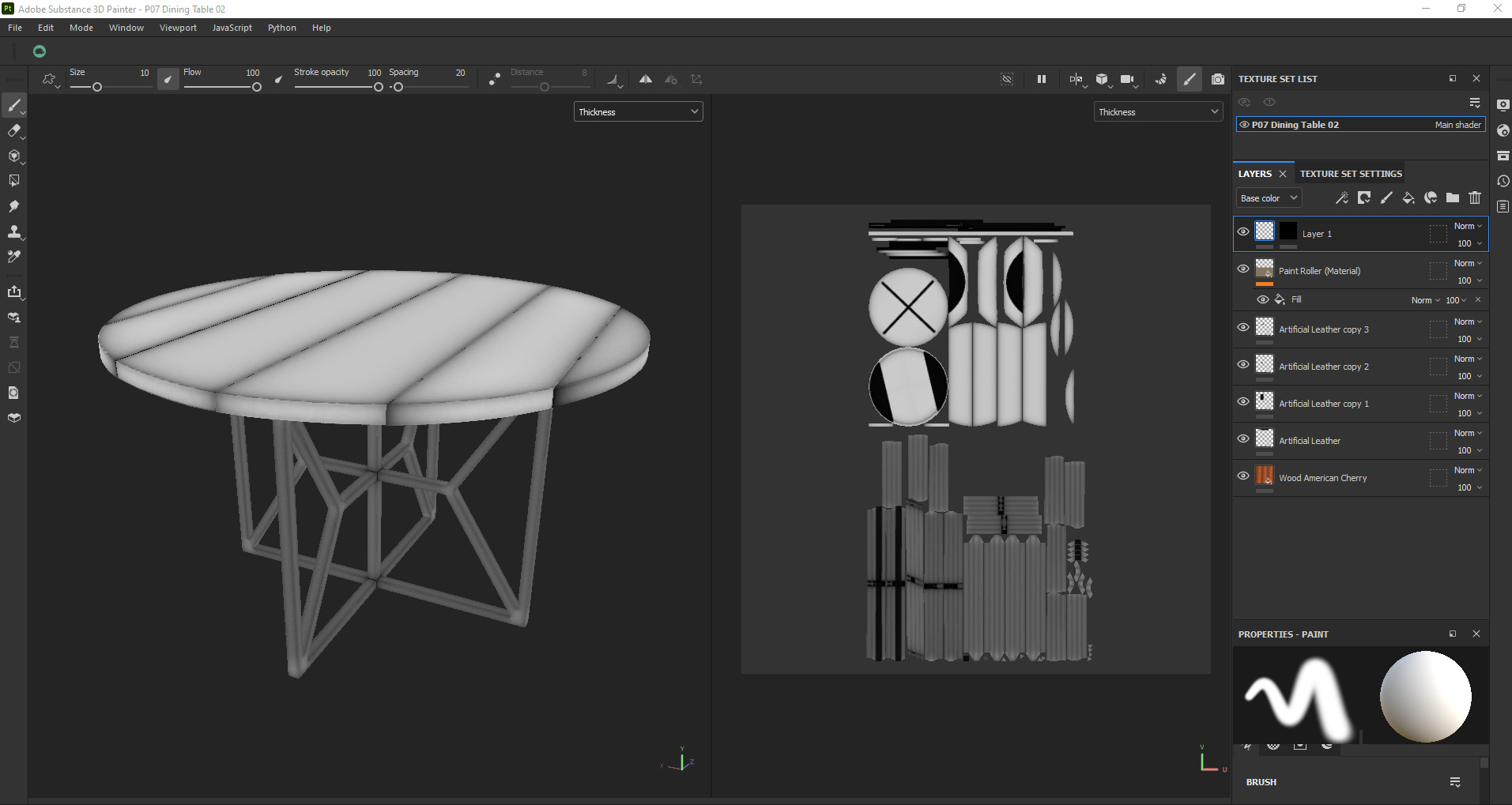
Task: Select the Paint brush tool in left toolbar
Action: [14, 105]
